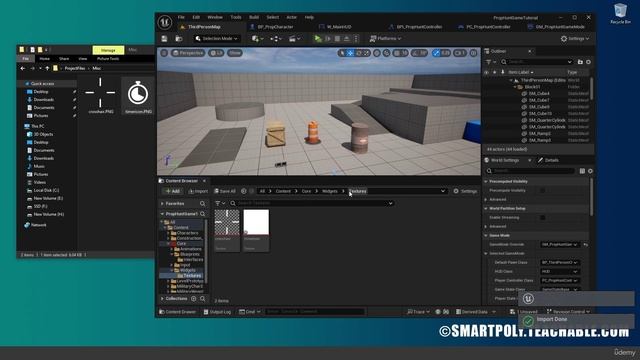The width and height of the screenshot is (640, 360).
Task: Open the Edit menu in Unreal Editor
Action: click(196, 17)
